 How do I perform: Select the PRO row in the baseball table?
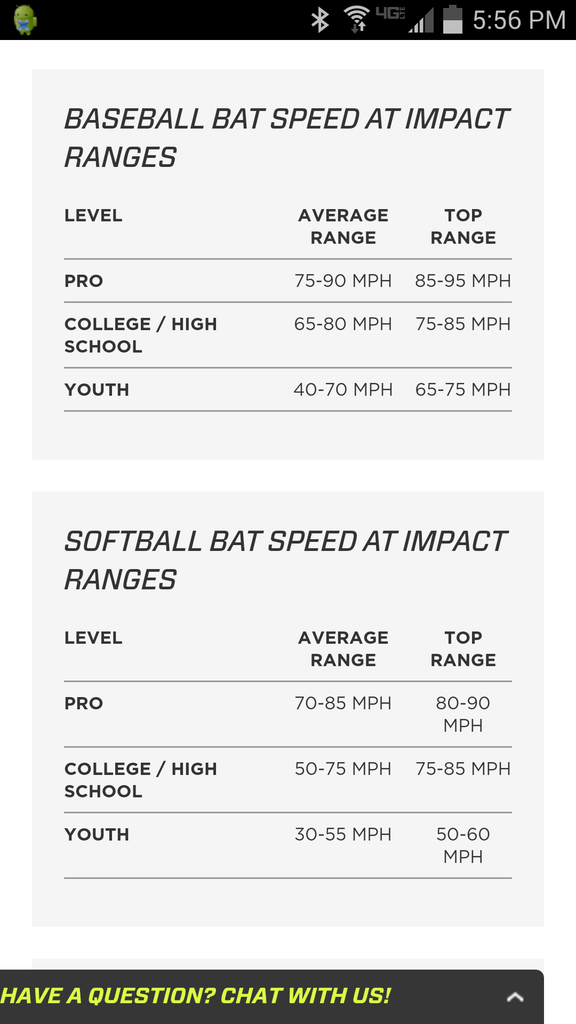point(84,283)
